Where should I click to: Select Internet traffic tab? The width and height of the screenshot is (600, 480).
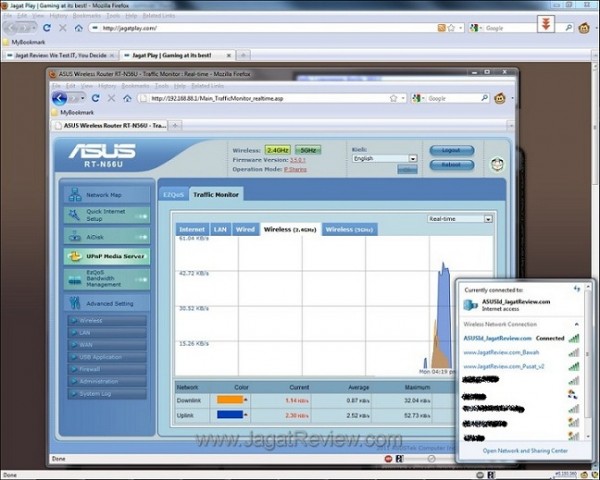[x=192, y=229]
